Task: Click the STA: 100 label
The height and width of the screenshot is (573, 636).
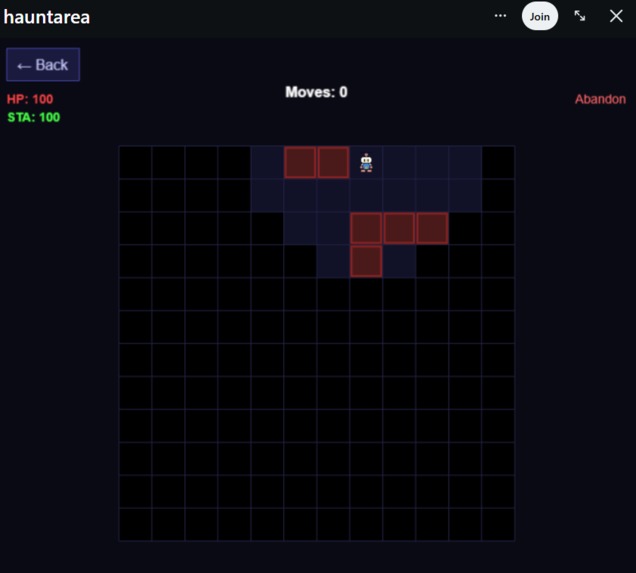Action: (34, 117)
